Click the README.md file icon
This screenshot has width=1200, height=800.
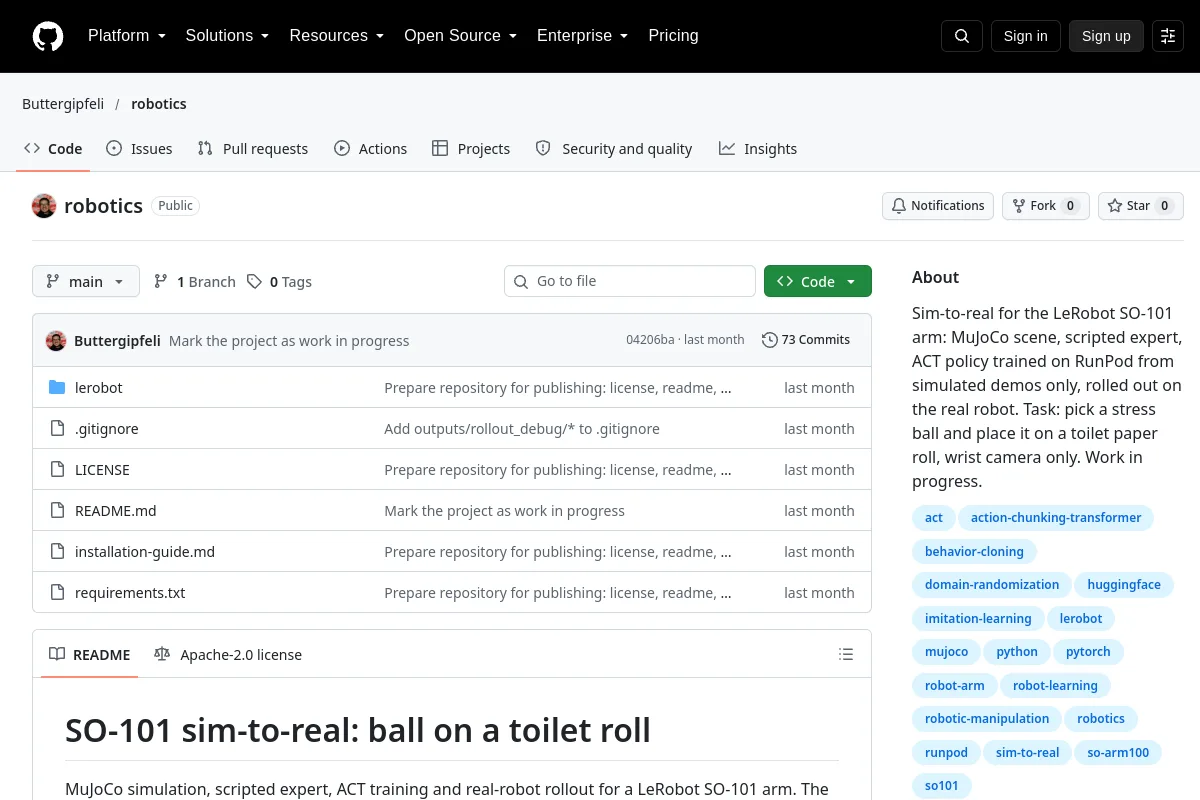point(57,510)
